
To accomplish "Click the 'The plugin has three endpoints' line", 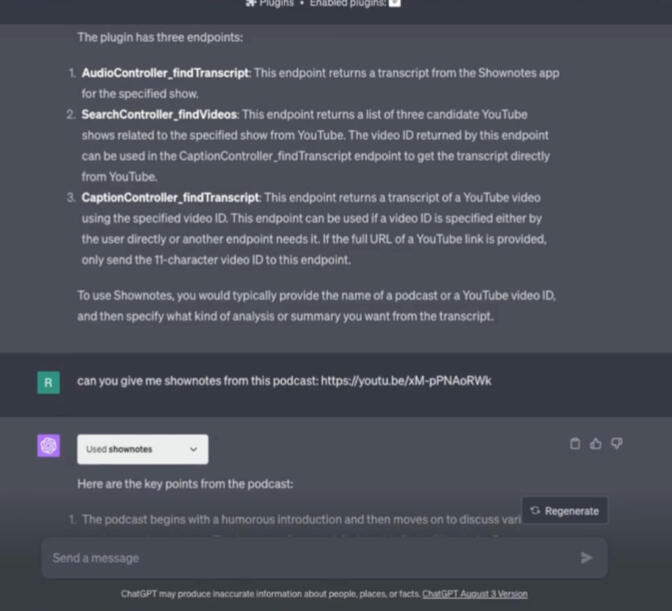I will [x=160, y=37].
